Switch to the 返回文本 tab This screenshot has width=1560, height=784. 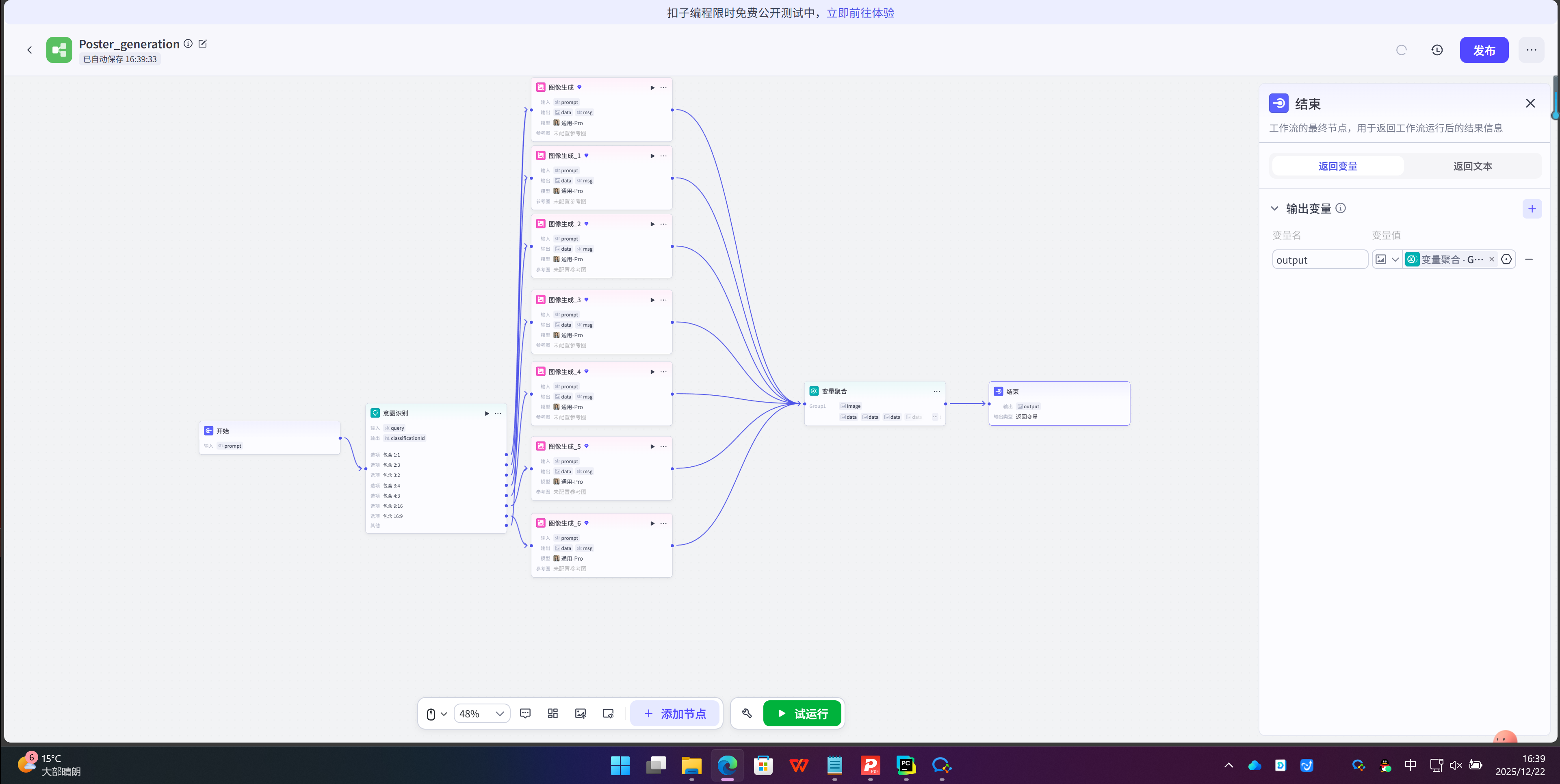click(1472, 166)
